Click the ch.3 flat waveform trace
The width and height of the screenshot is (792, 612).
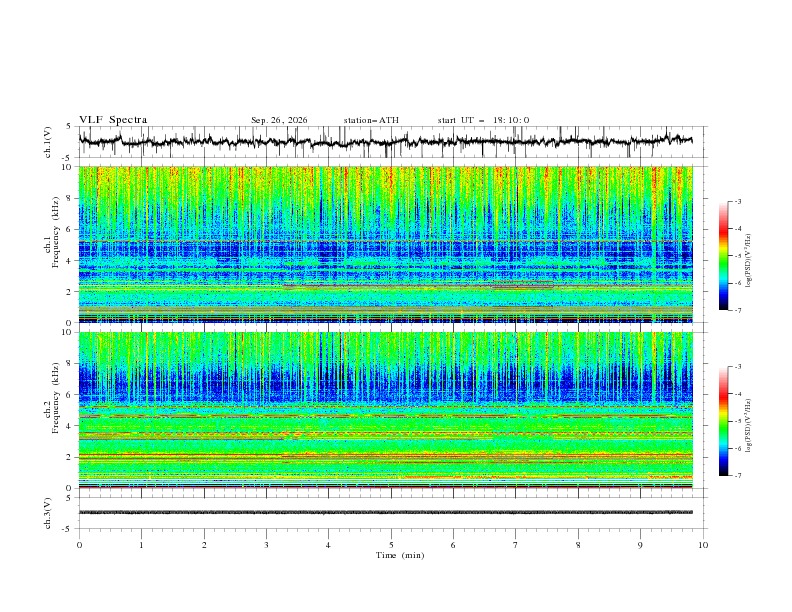(x=385, y=512)
